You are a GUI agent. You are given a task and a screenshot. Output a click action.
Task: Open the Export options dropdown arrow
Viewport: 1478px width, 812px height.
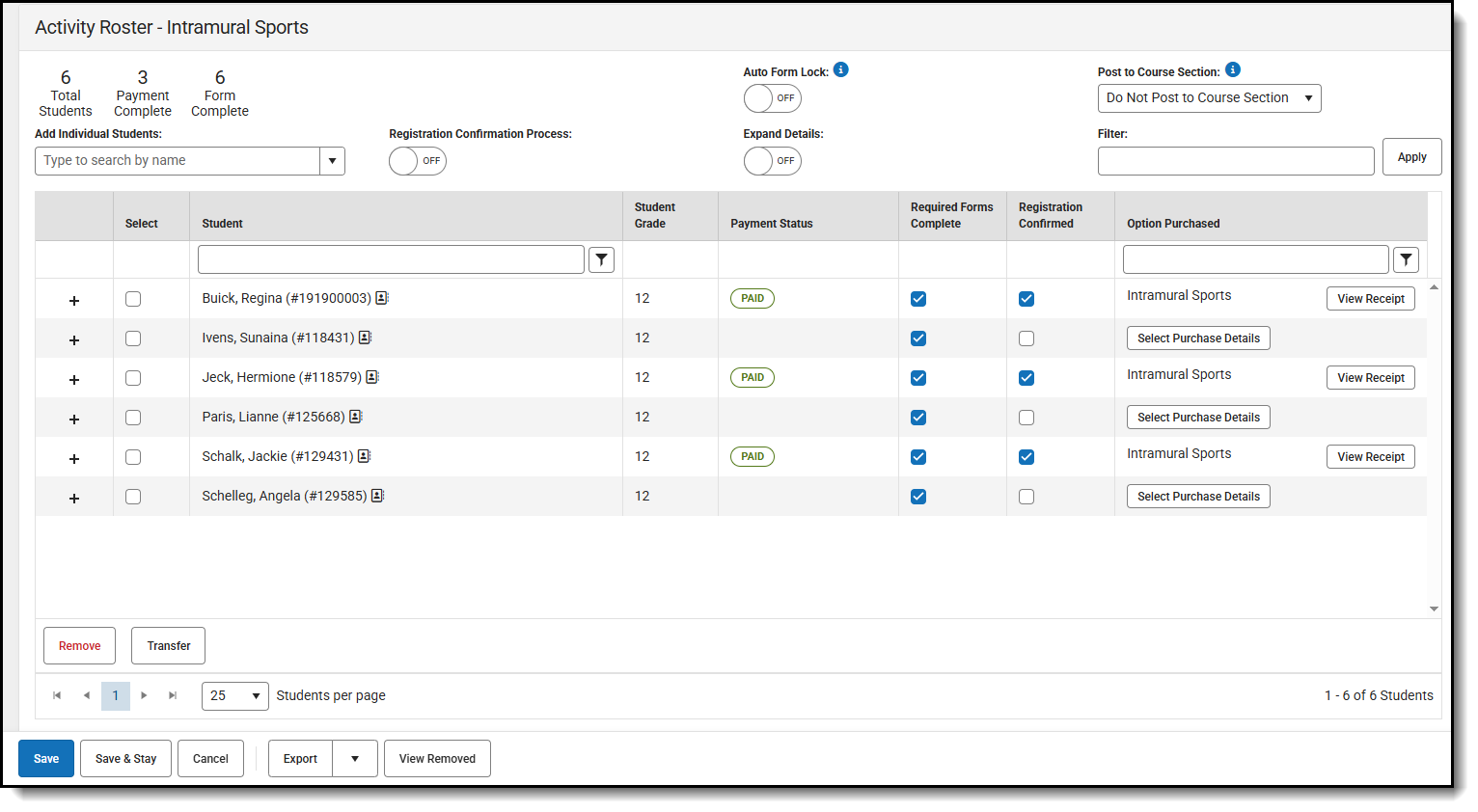(x=355, y=759)
